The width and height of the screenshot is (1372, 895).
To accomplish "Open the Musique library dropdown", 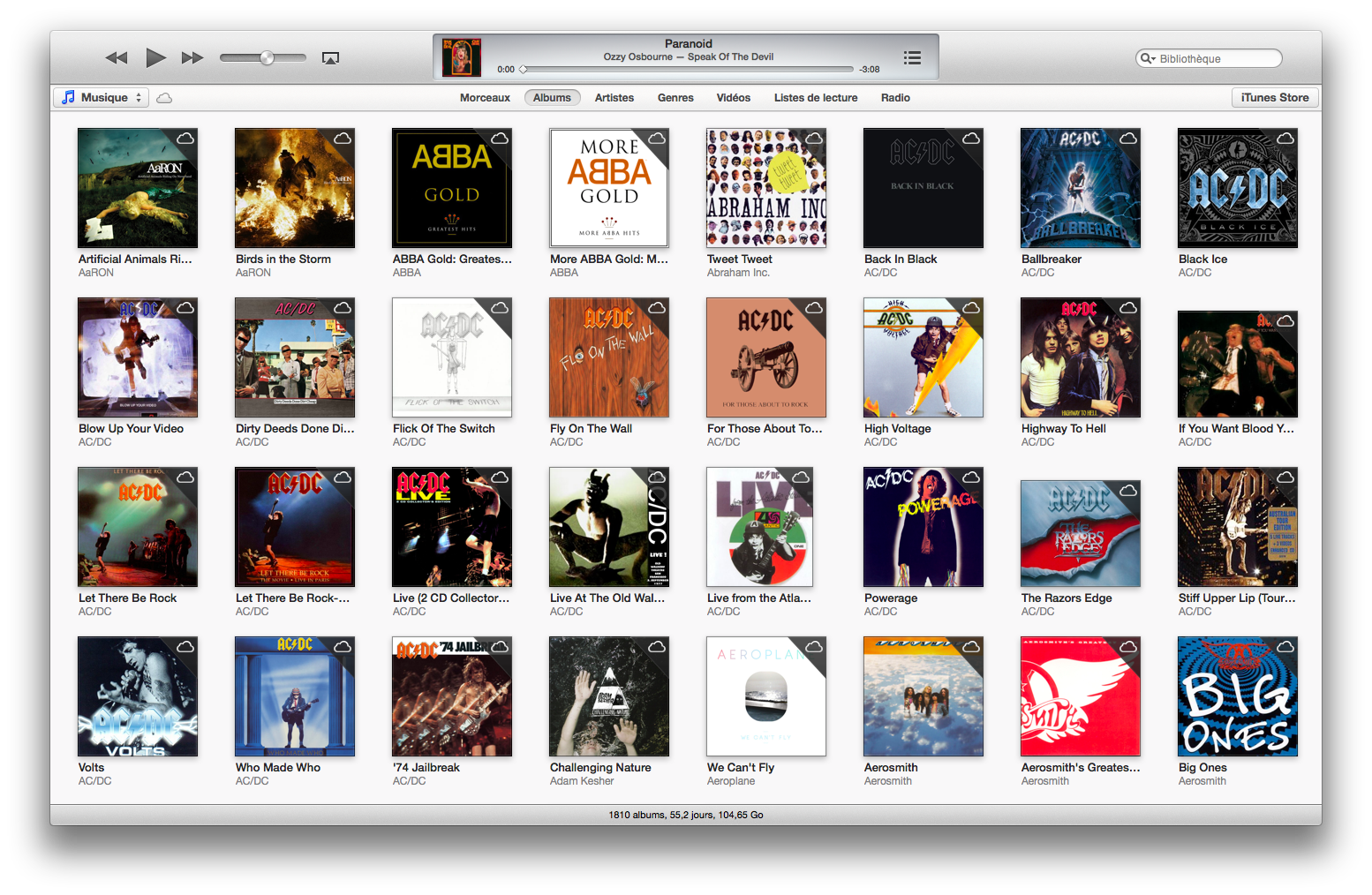I will 102,98.
